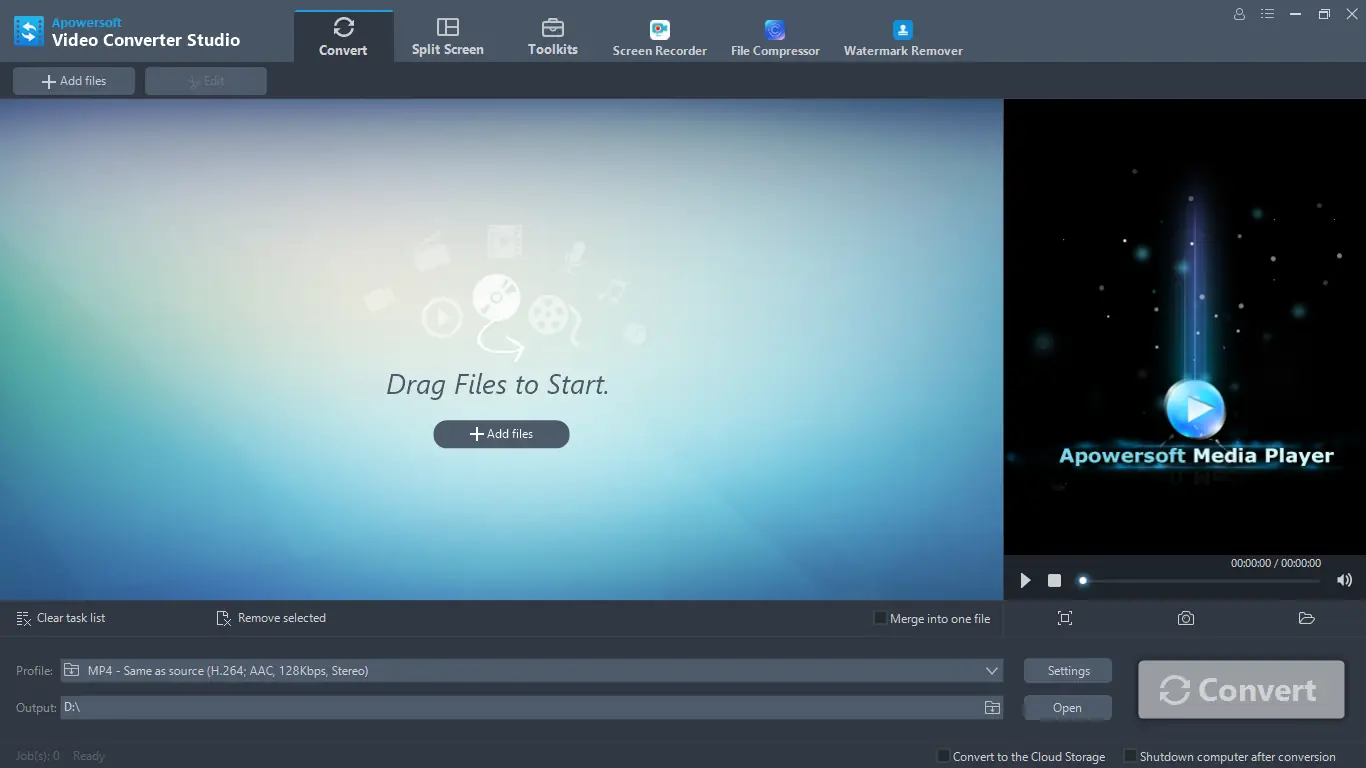The image size is (1366, 768).
Task: Toggle fullscreen preview icon
Action: 1065,618
